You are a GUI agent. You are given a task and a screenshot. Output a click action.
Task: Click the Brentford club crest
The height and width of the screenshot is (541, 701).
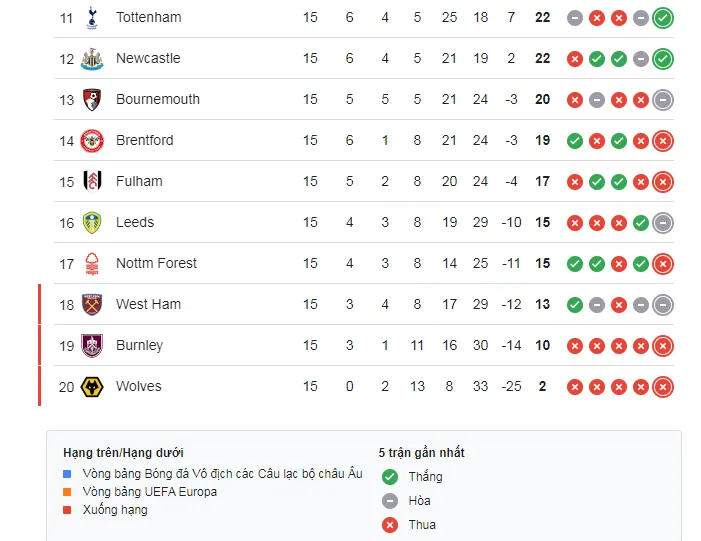point(92,140)
